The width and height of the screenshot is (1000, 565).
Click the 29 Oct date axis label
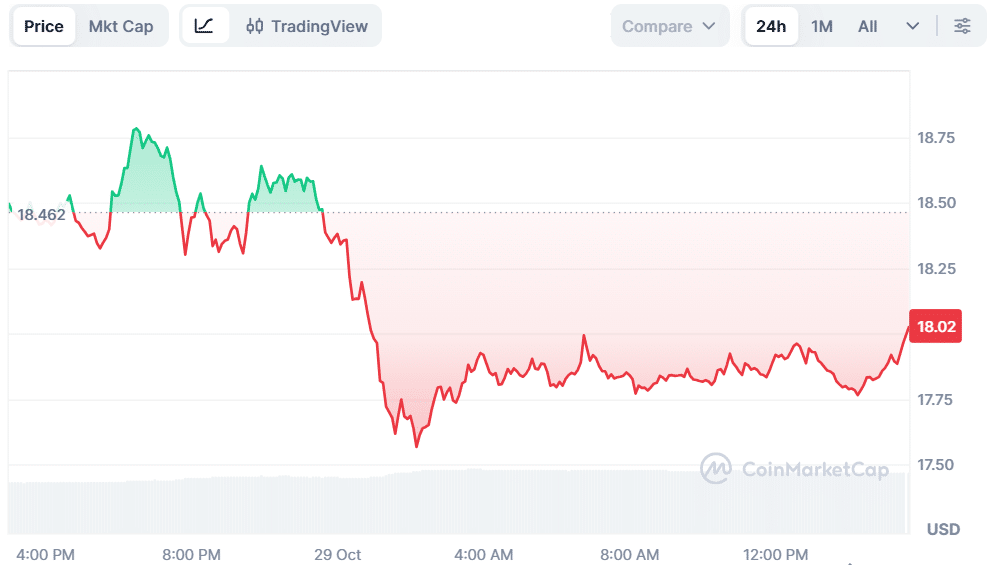(337, 554)
